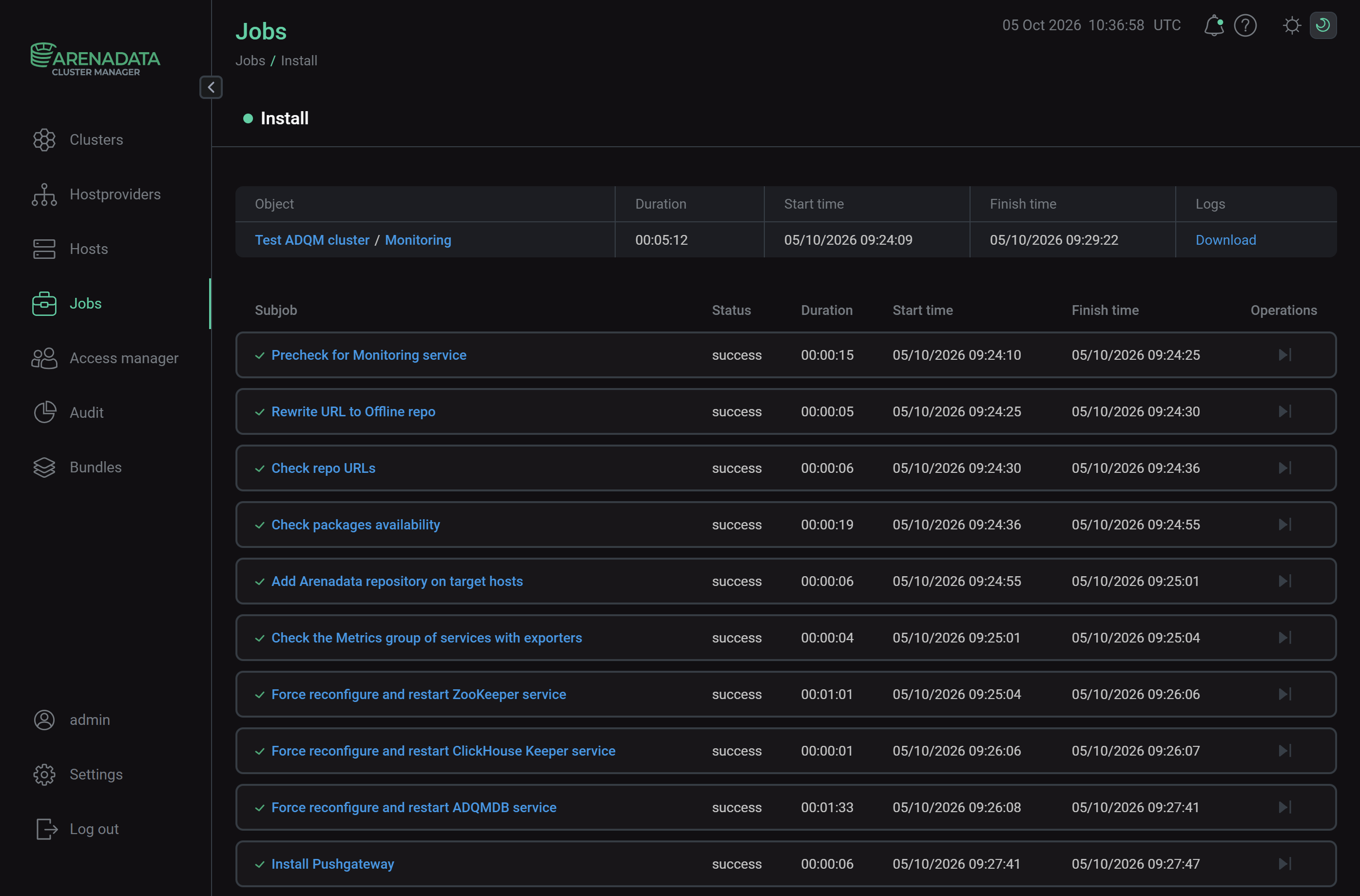
Task: Open the notifications bell
Action: click(1214, 26)
